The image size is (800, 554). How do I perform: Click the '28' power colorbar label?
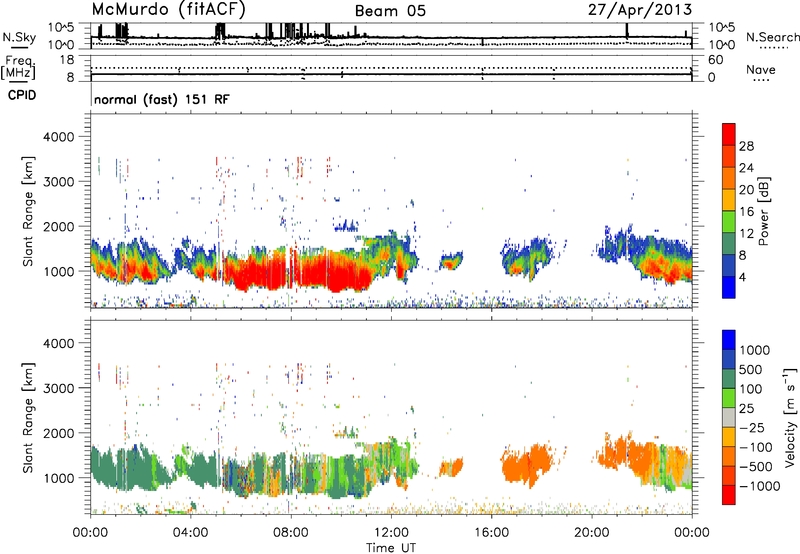coord(746,146)
